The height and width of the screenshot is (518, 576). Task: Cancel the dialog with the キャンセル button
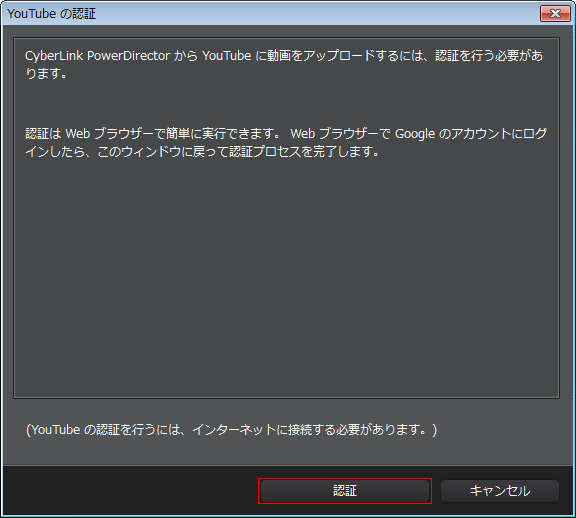coord(500,491)
